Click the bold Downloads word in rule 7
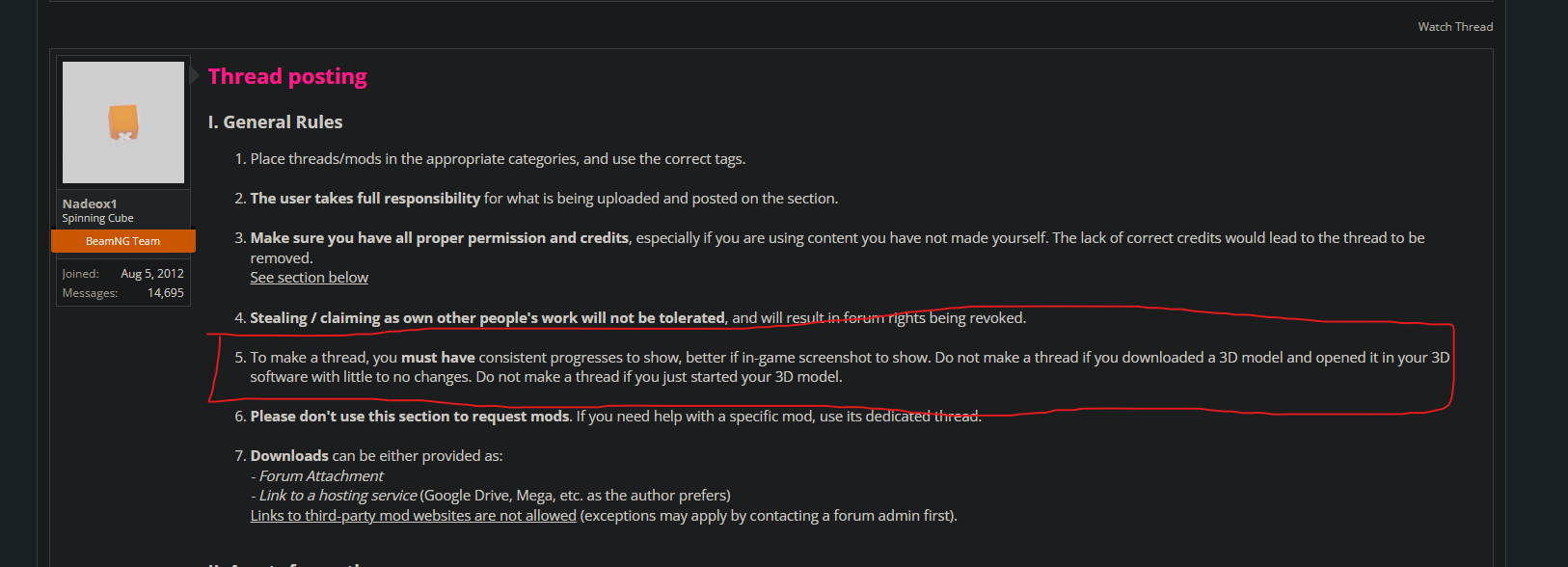 289,456
